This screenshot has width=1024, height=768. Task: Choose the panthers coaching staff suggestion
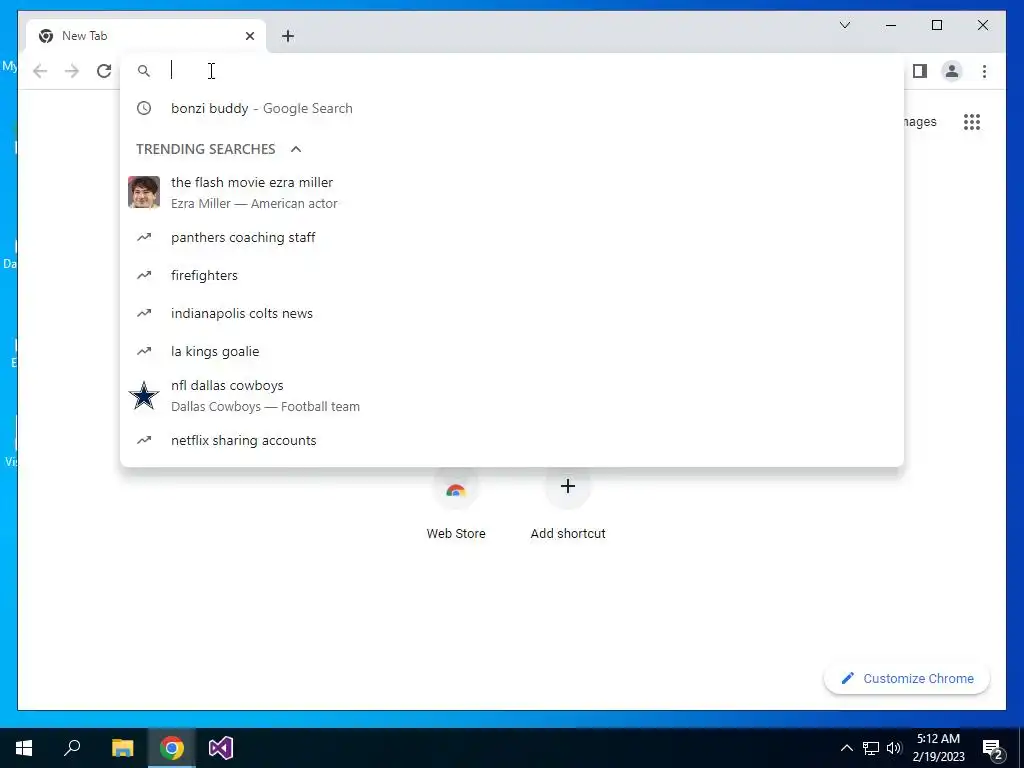pyautogui.click(x=512, y=237)
